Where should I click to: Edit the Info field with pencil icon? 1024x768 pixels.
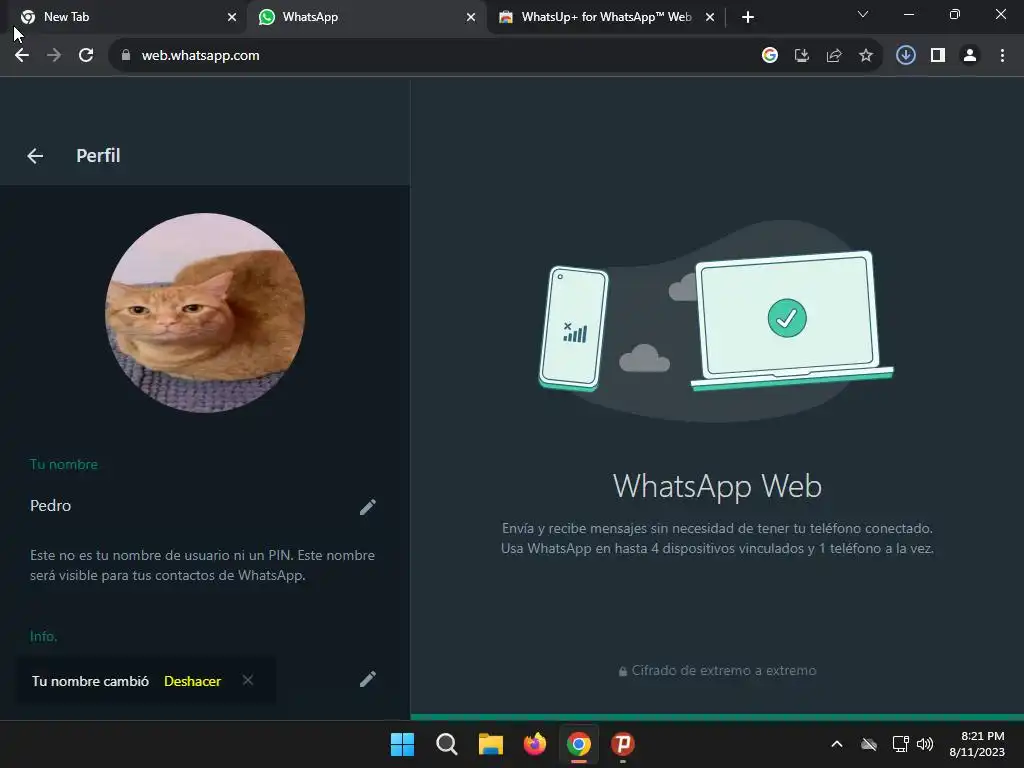click(368, 679)
